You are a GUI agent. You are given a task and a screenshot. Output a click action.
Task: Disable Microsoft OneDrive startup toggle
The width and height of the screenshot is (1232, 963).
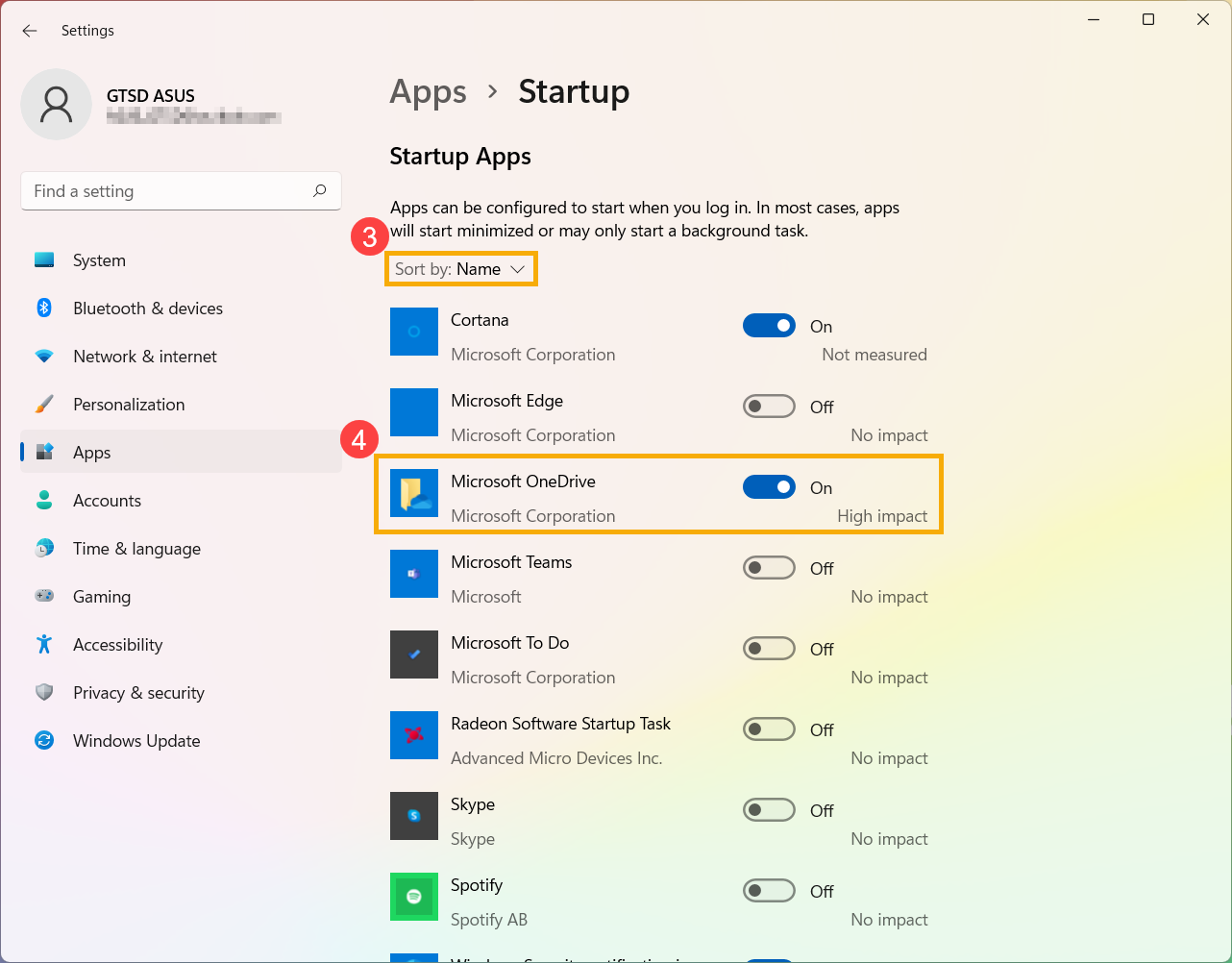769,487
